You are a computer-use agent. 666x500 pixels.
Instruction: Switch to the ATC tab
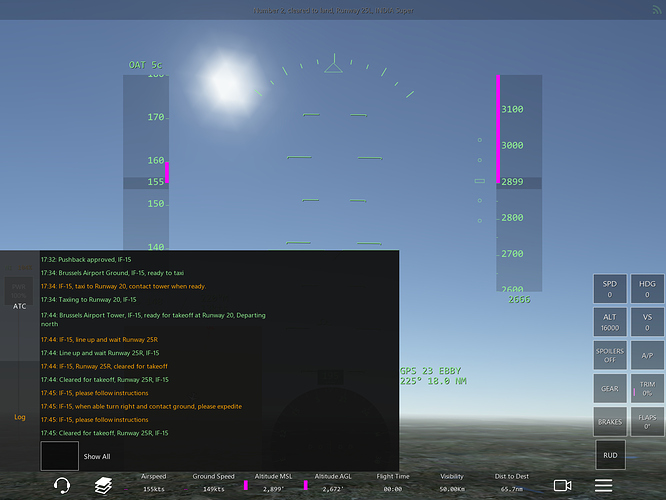(20, 306)
